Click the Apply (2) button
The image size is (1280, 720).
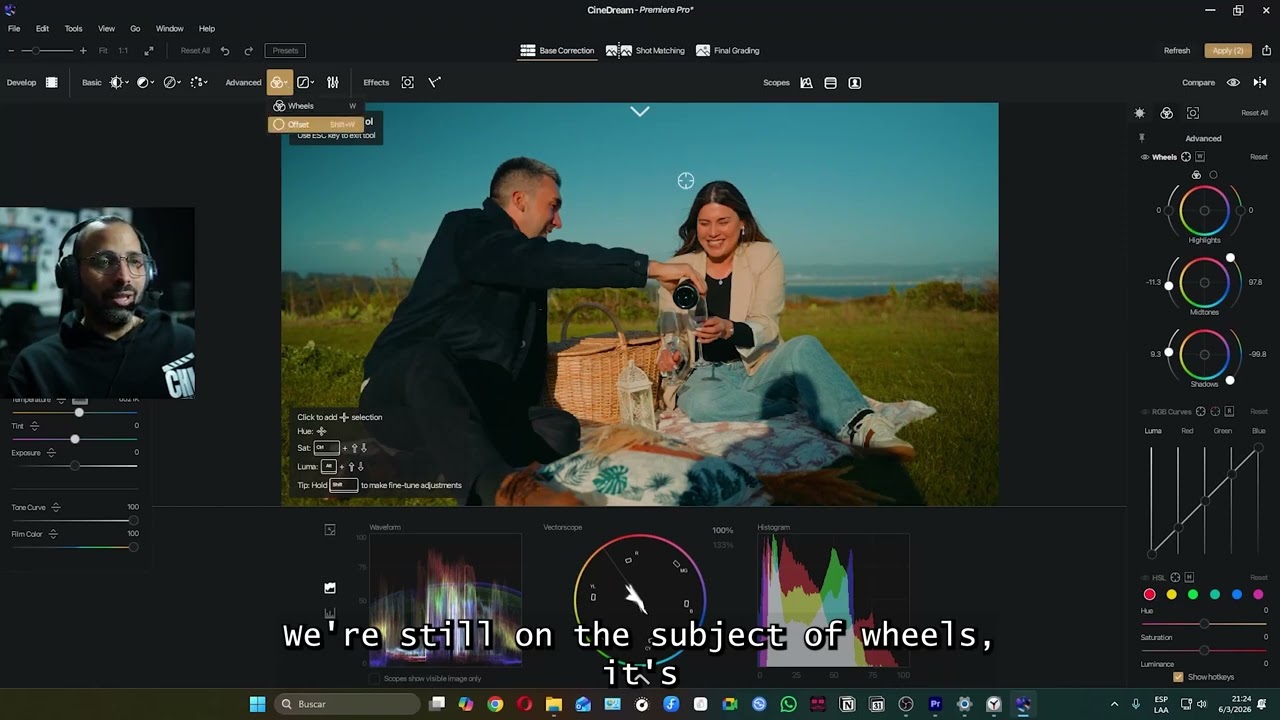(1228, 50)
